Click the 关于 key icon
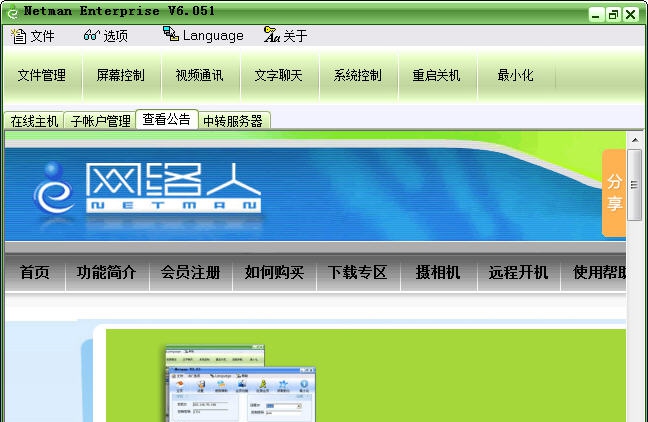648x422 pixels. click(x=272, y=34)
